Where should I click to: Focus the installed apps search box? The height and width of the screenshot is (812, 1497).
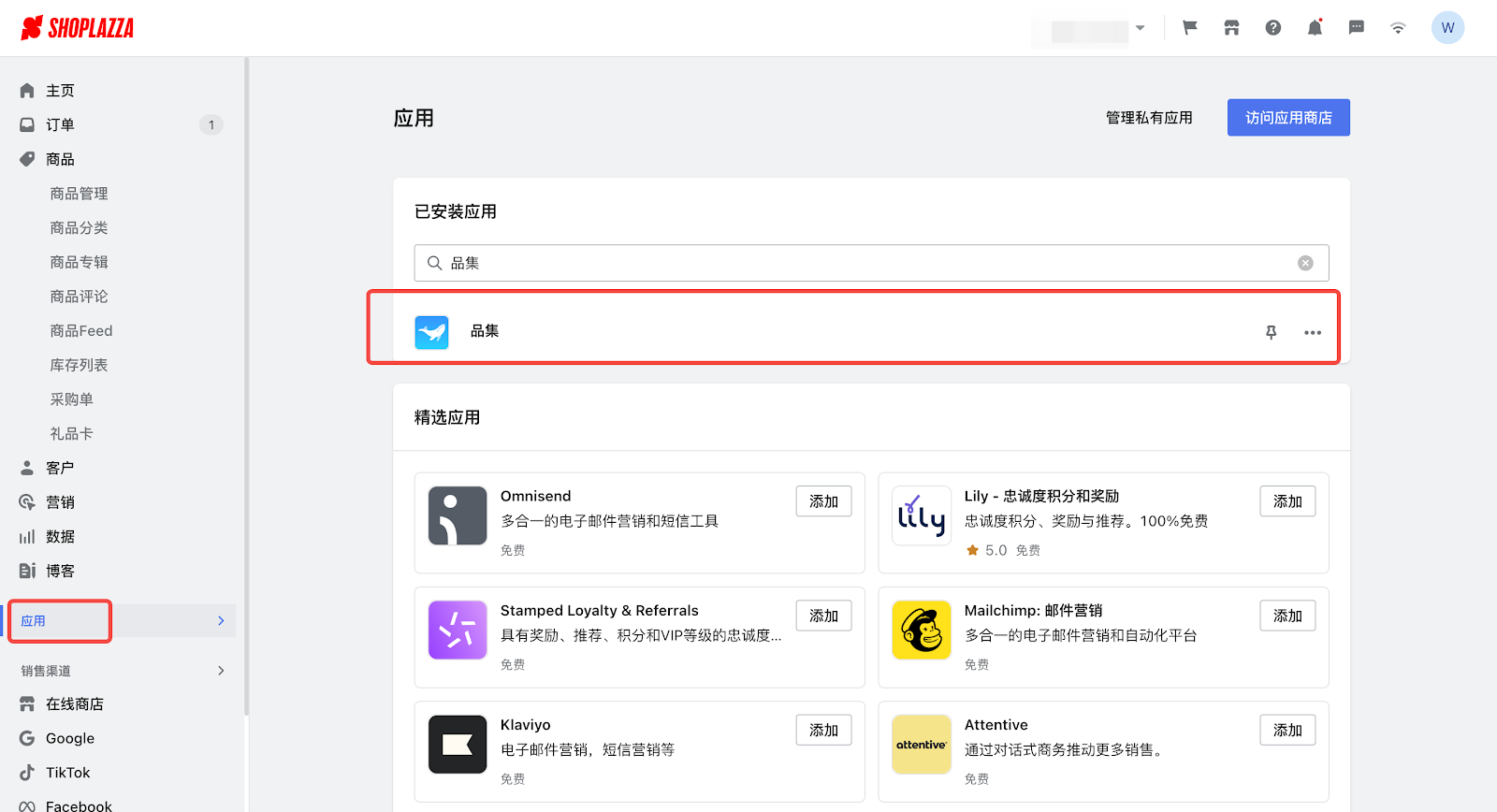coord(871,263)
